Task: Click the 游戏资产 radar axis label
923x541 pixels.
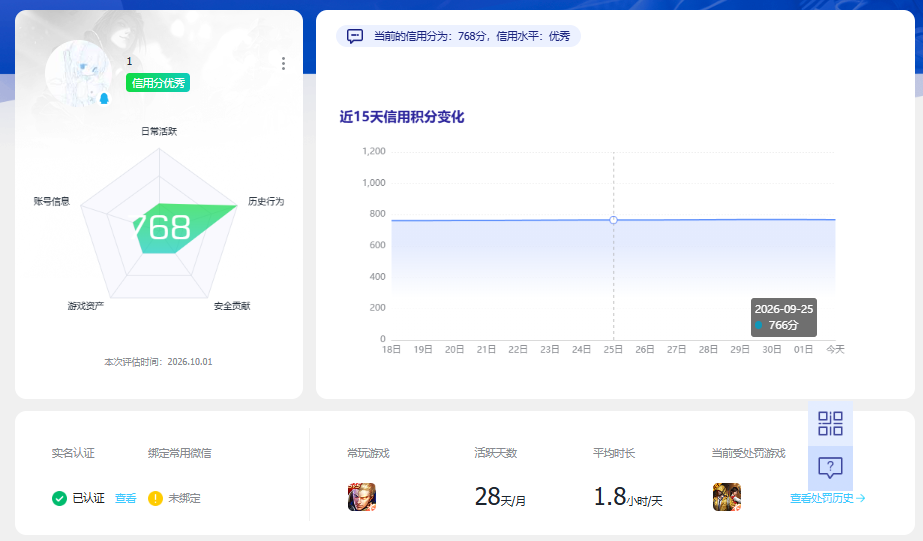Action: 86,306
